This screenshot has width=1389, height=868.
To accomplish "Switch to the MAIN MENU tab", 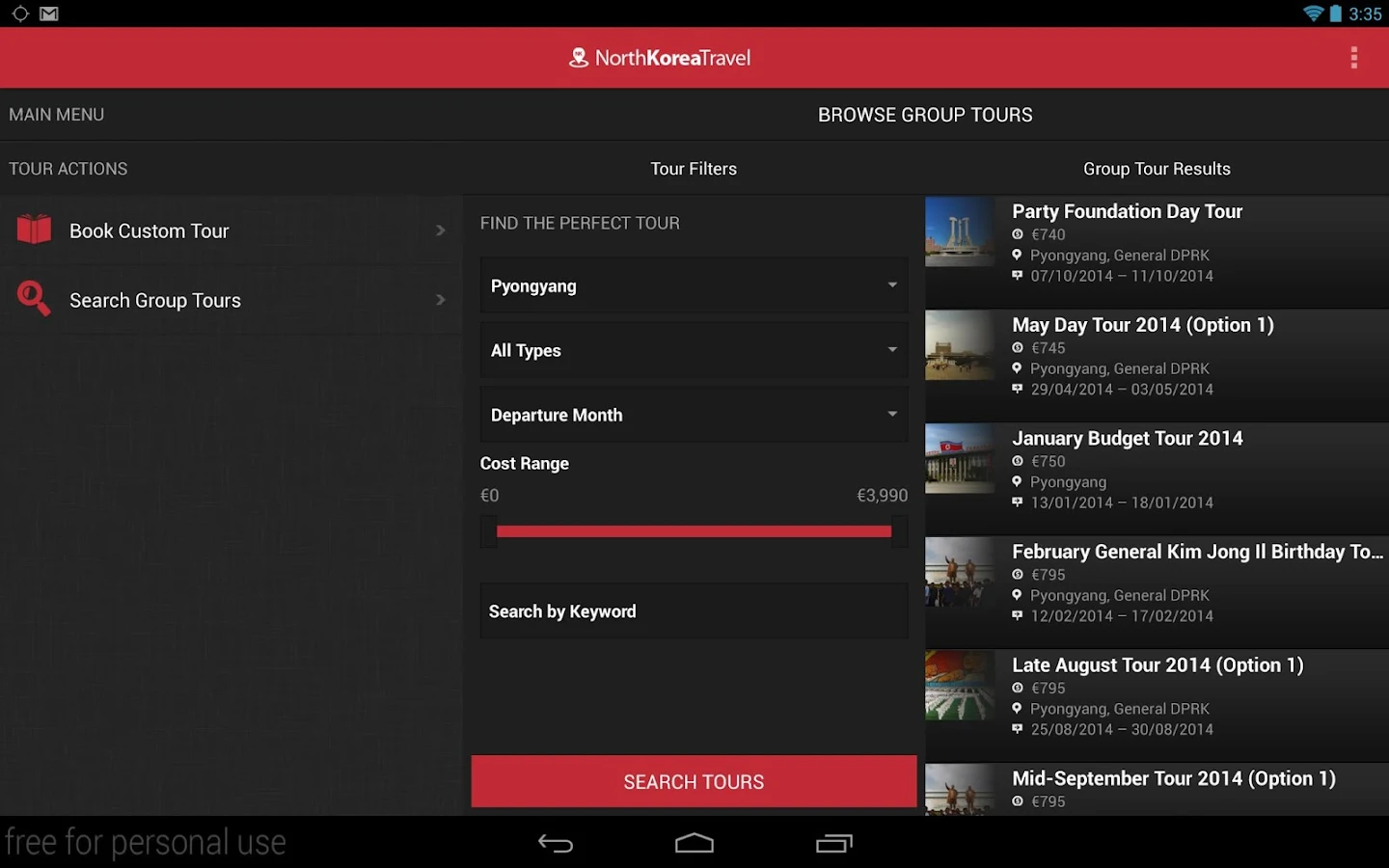I will point(56,114).
